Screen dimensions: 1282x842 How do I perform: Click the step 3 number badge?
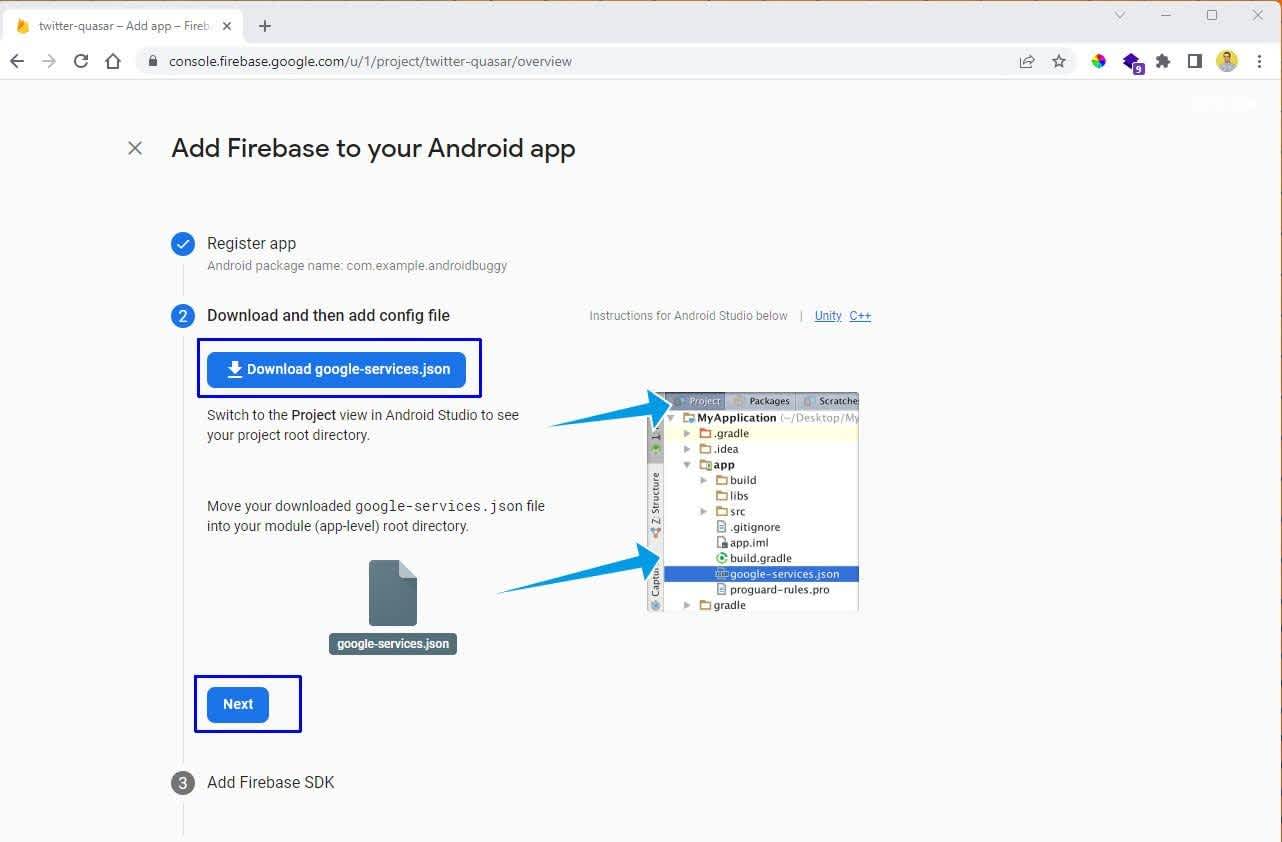(182, 782)
